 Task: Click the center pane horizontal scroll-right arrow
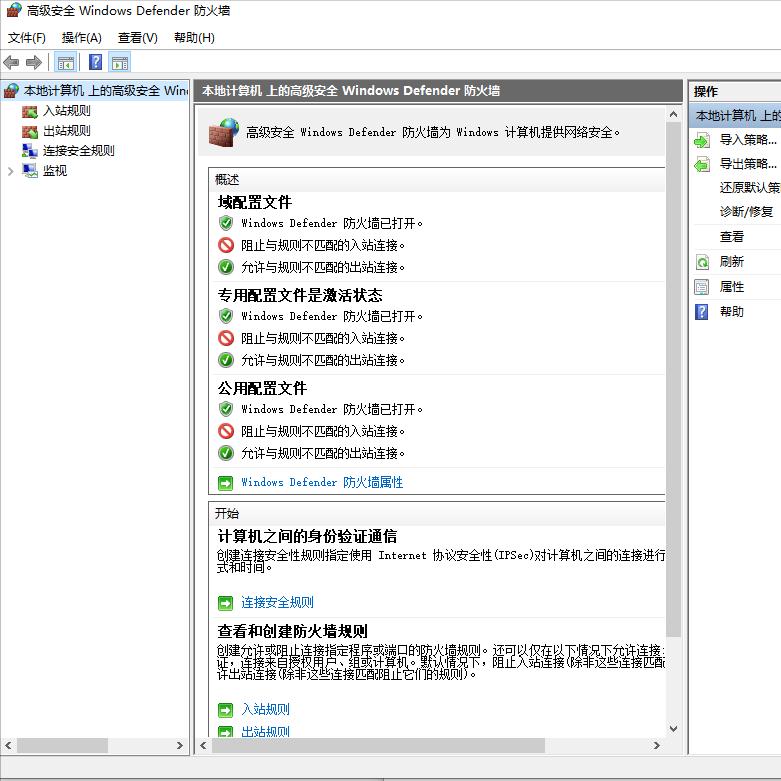point(657,746)
